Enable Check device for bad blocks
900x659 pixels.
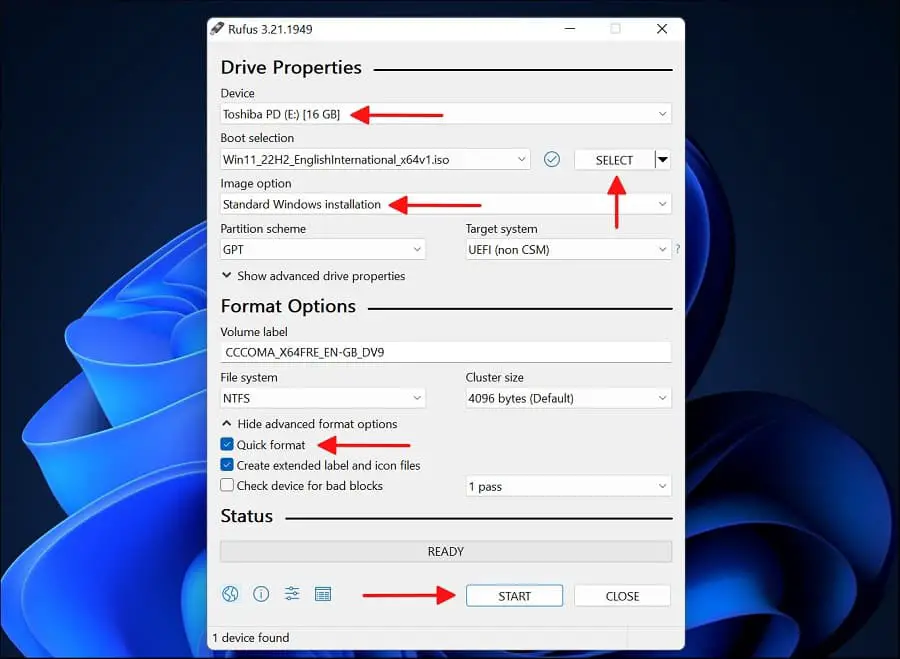pos(227,485)
